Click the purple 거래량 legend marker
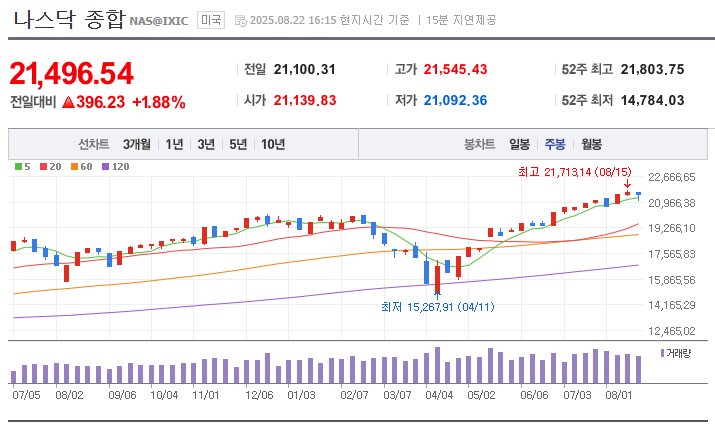 pos(663,353)
